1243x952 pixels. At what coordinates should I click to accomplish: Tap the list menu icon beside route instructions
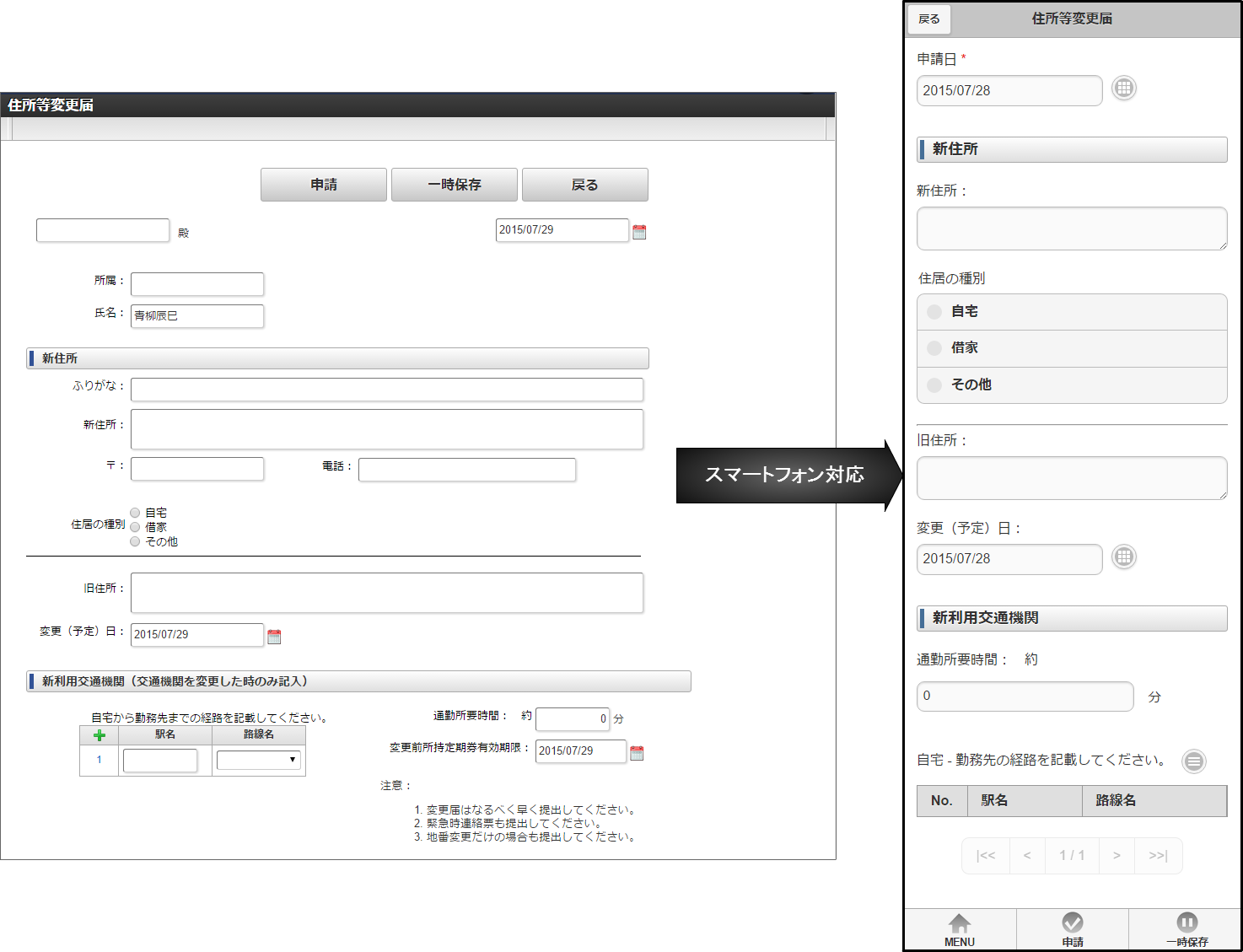coord(1193,761)
